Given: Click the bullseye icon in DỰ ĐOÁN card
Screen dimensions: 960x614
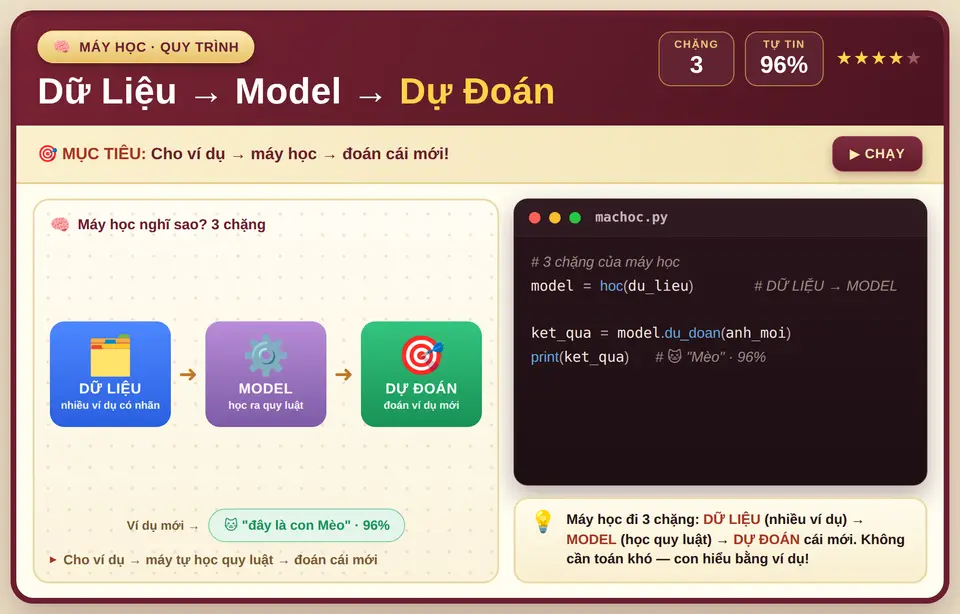Looking at the screenshot, I should pyautogui.click(x=422, y=355).
